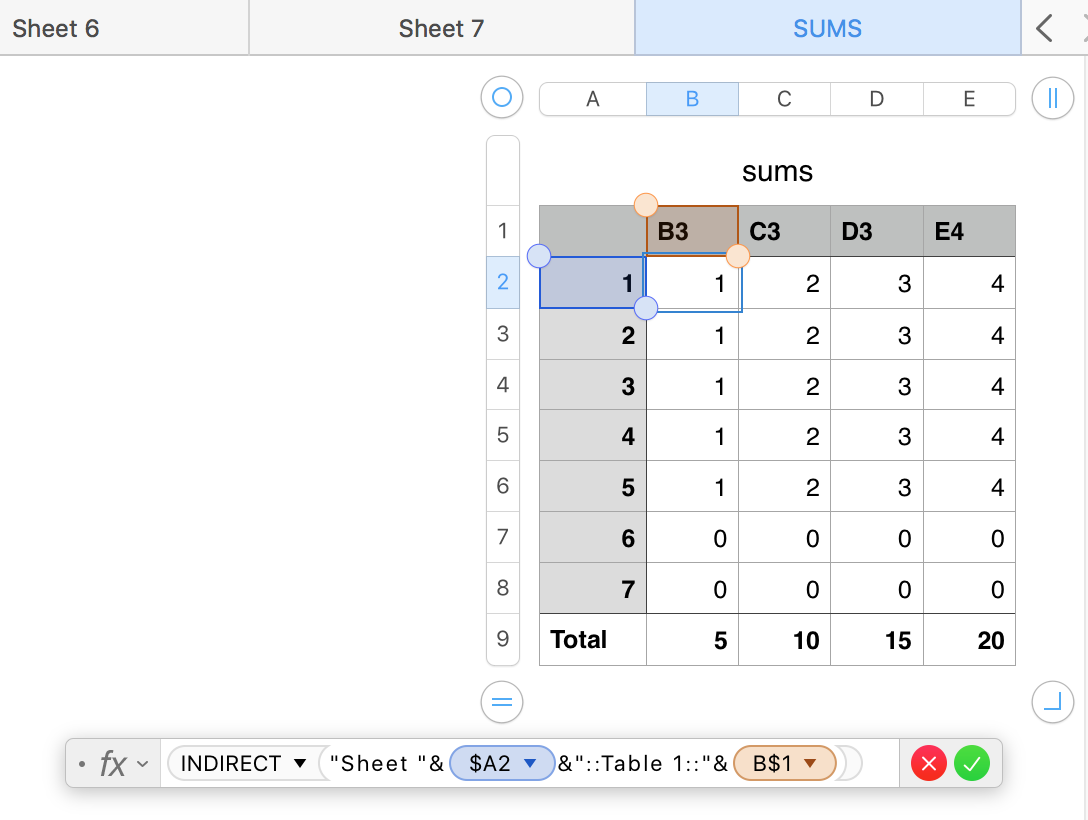This screenshot has height=820, width=1088.
Task: Open the $A2 reference token dropdown
Action: click(x=532, y=764)
